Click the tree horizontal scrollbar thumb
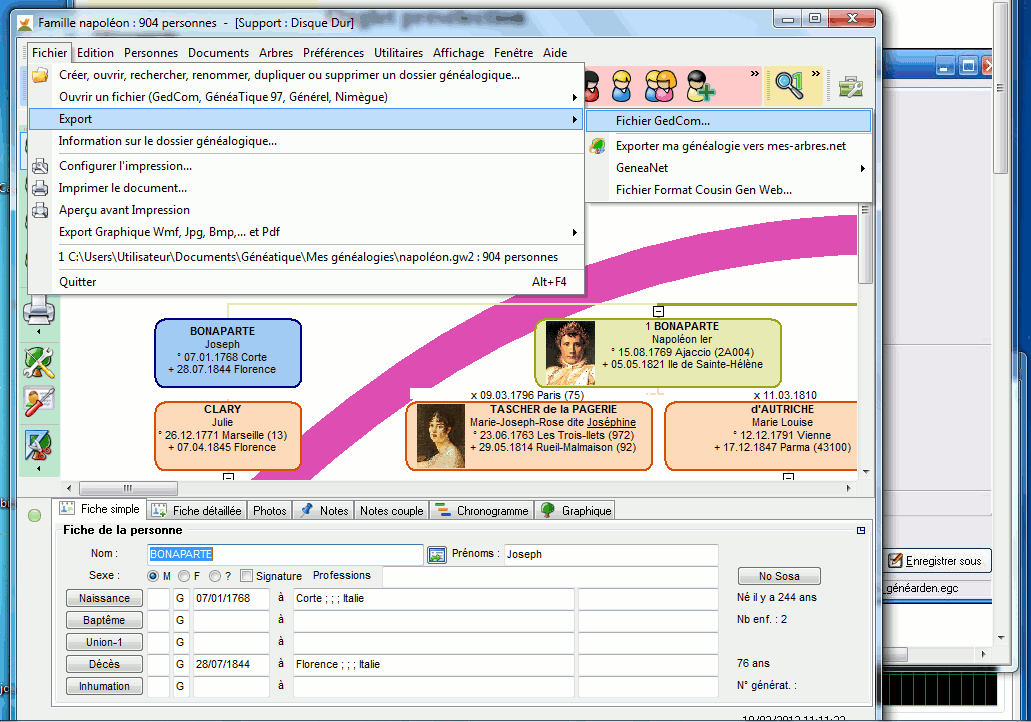Image resolution: width=1031 pixels, height=722 pixels. click(x=128, y=489)
